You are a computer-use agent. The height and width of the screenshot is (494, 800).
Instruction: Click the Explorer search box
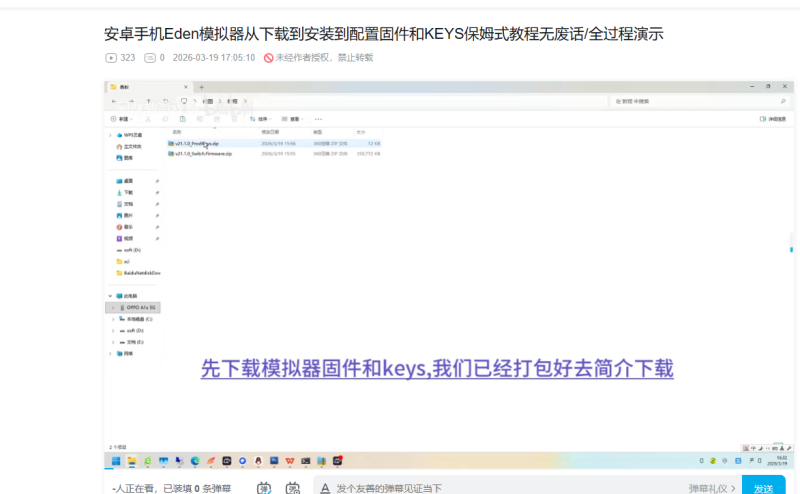[x=699, y=102]
